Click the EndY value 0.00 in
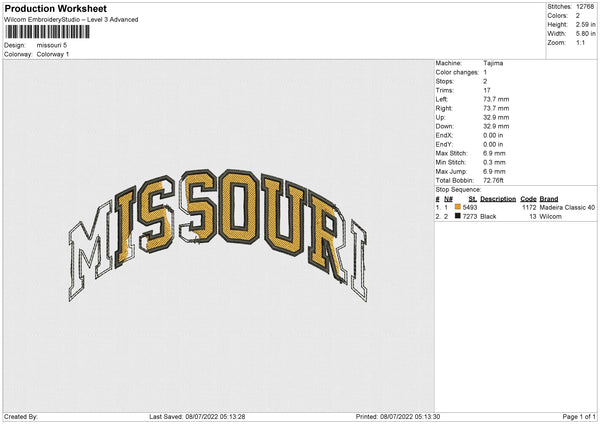This screenshot has width=600, height=424. click(493, 145)
